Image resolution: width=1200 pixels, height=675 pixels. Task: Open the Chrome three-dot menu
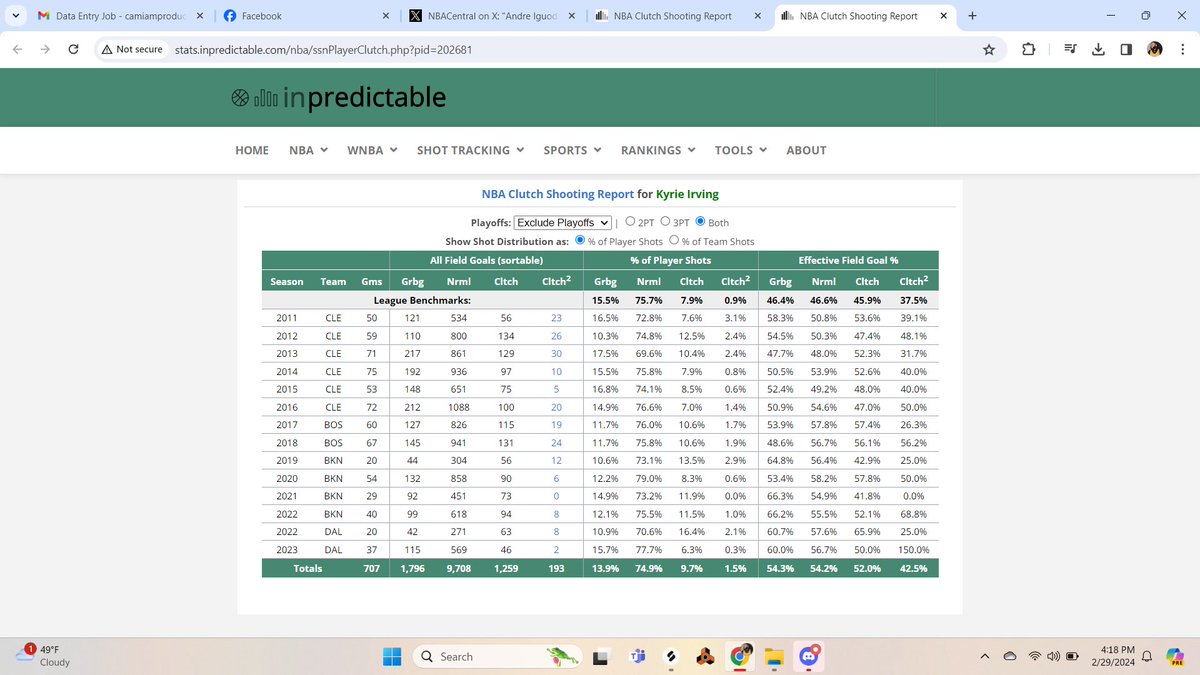click(x=1182, y=49)
